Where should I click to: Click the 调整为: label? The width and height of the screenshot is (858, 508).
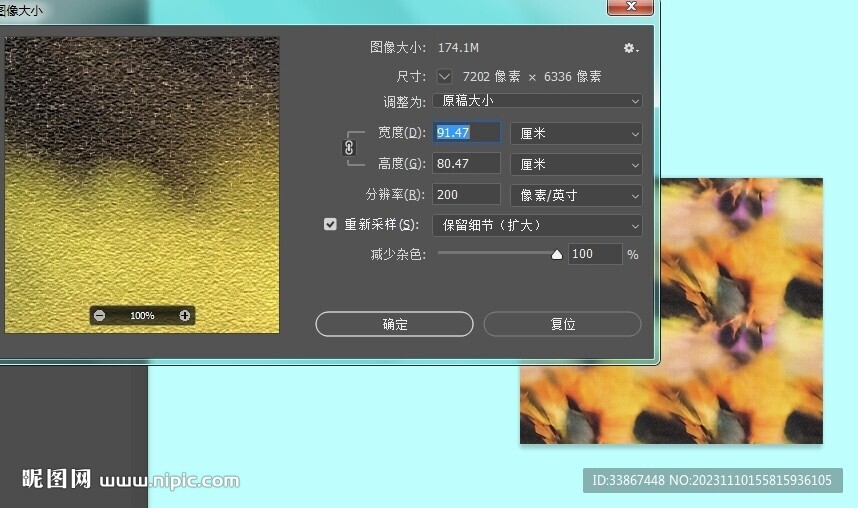pyautogui.click(x=404, y=102)
